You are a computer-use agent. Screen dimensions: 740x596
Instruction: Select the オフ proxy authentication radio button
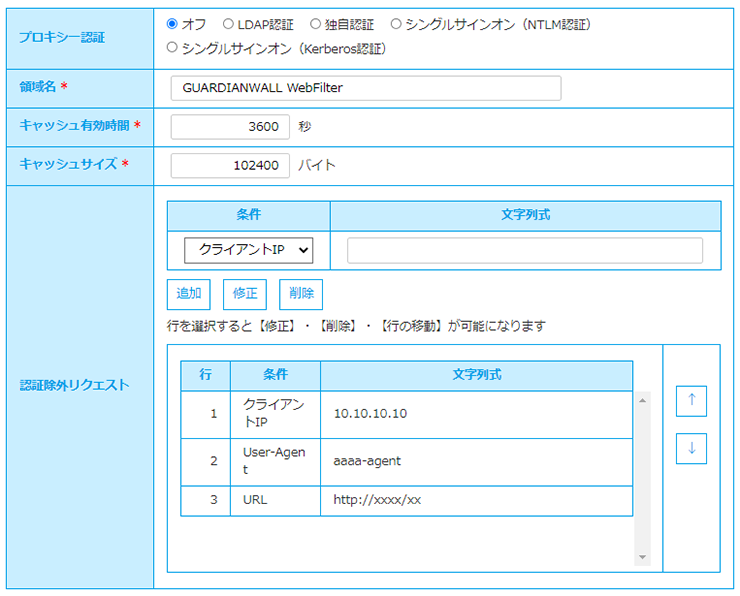(x=172, y=24)
